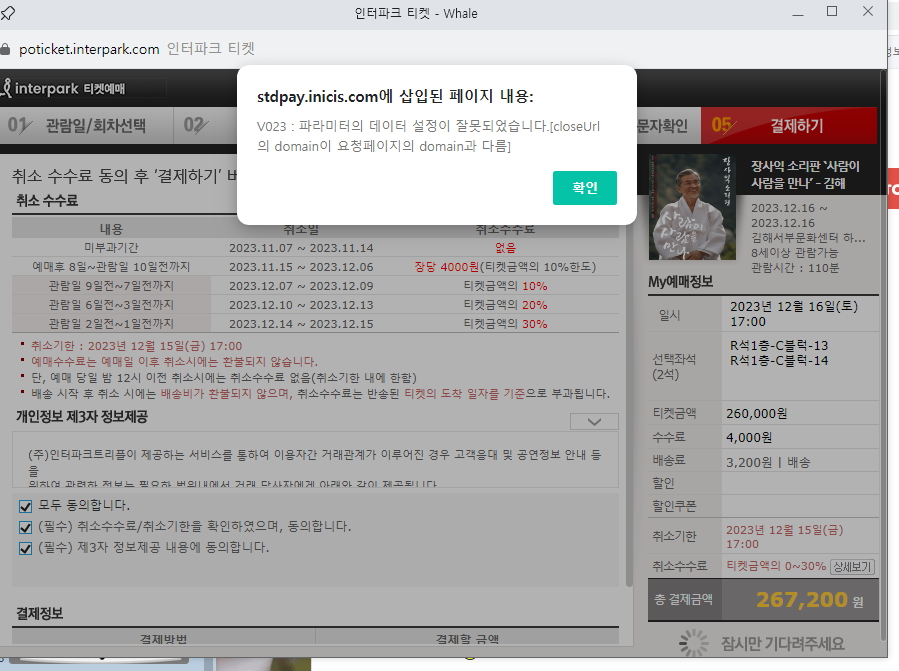The width and height of the screenshot is (899, 671).
Task: Uncheck the 취소수수료/취소기한 agreement checkbox
Action: click(x=26, y=527)
